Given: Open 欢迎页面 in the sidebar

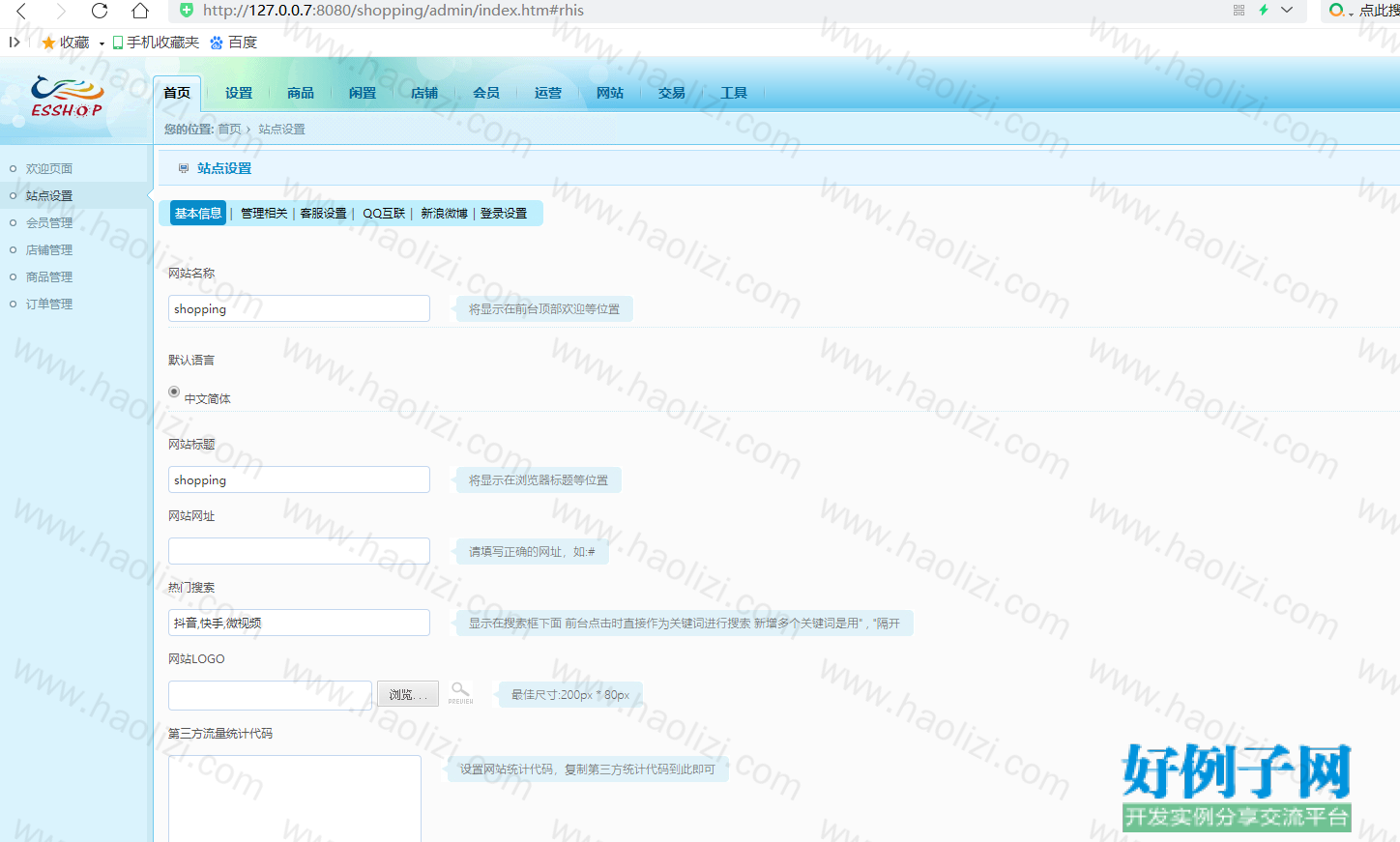Looking at the screenshot, I should [49, 168].
